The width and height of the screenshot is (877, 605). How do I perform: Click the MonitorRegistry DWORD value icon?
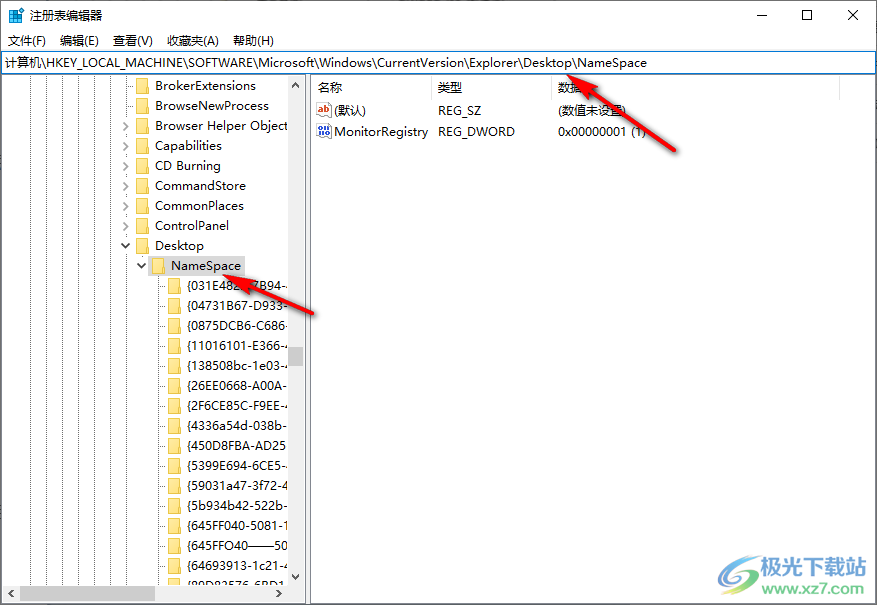(x=324, y=131)
